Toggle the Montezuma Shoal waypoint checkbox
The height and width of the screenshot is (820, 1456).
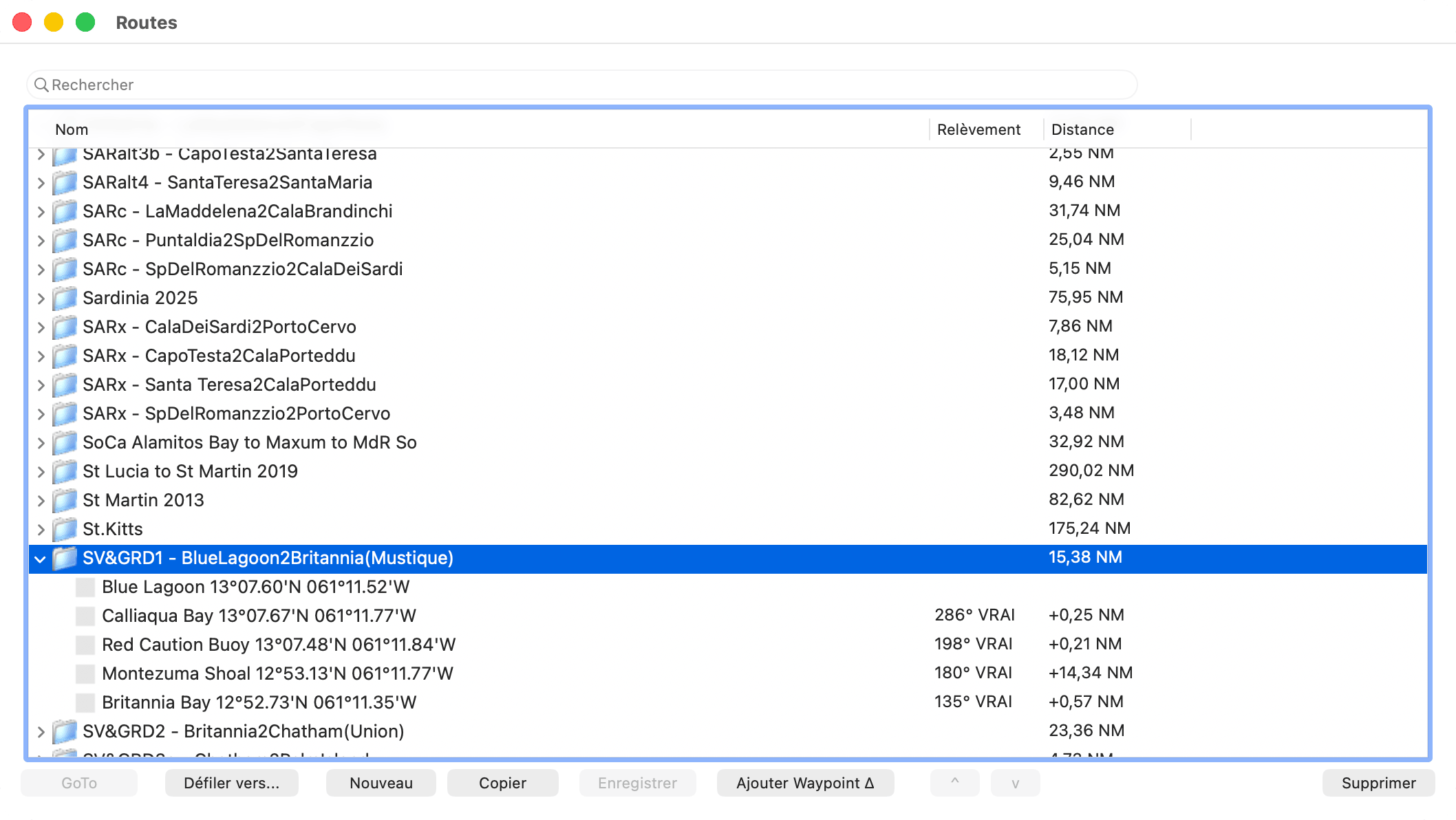85,673
